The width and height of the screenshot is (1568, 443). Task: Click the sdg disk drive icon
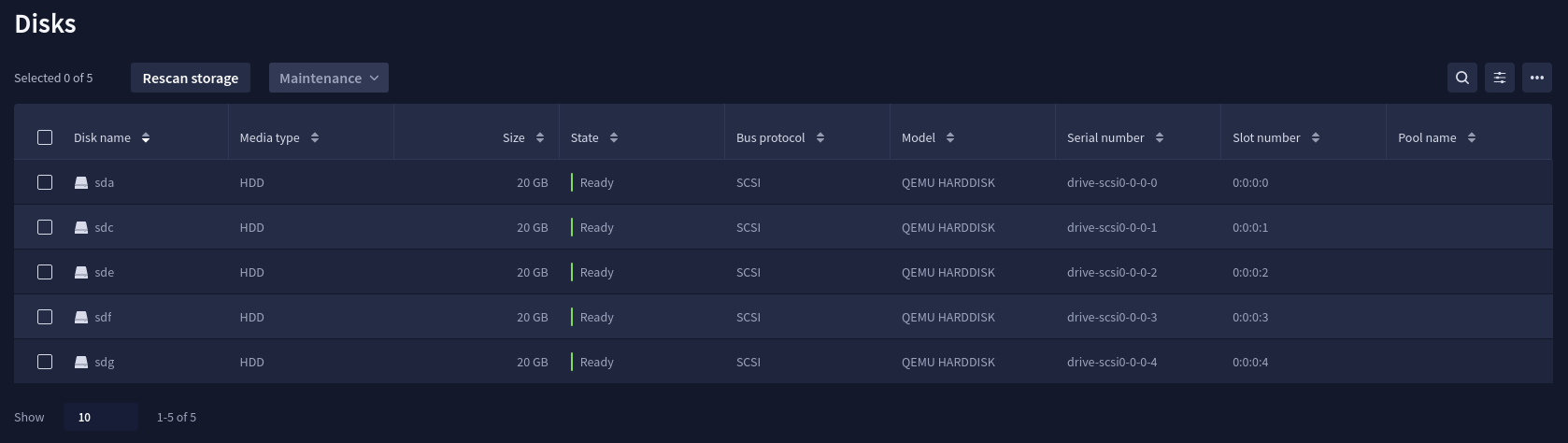pyautogui.click(x=81, y=362)
